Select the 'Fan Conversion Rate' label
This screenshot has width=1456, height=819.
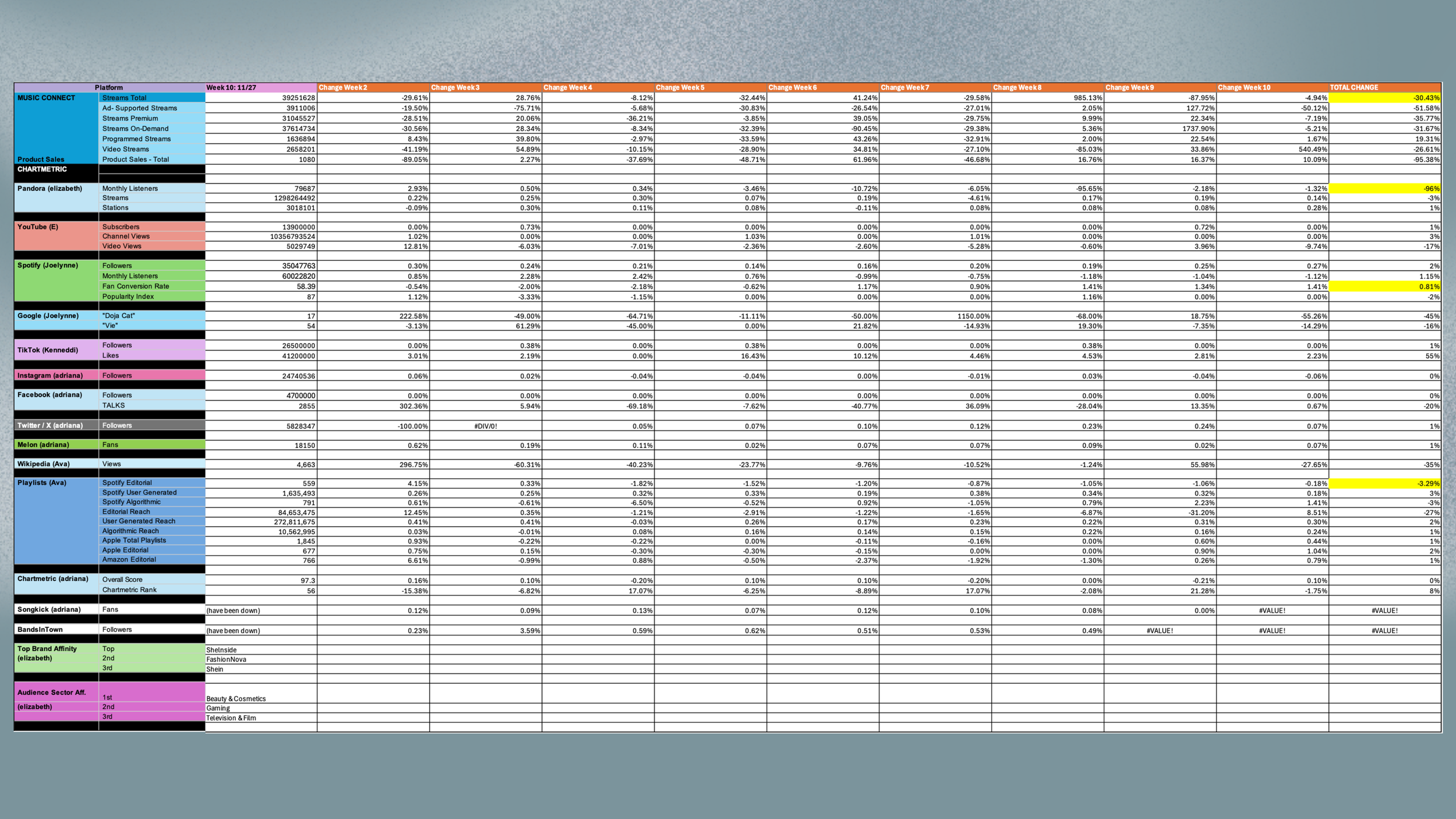point(152,287)
